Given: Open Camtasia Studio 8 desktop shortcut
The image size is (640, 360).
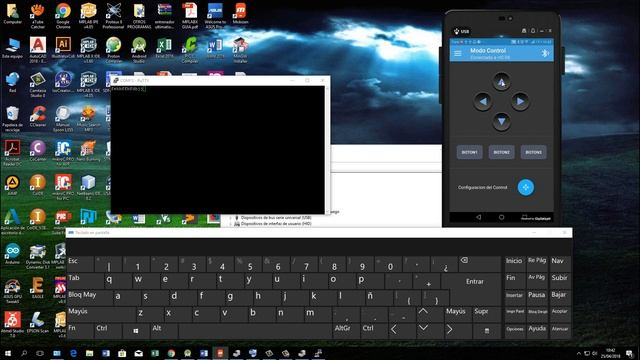Looking at the screenshot, I should 38,84.
